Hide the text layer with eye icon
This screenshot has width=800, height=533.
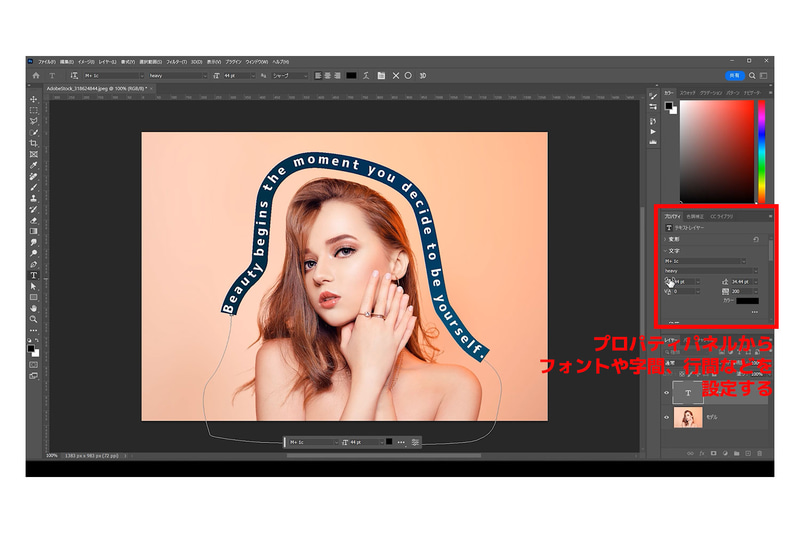tap(666, 393)
